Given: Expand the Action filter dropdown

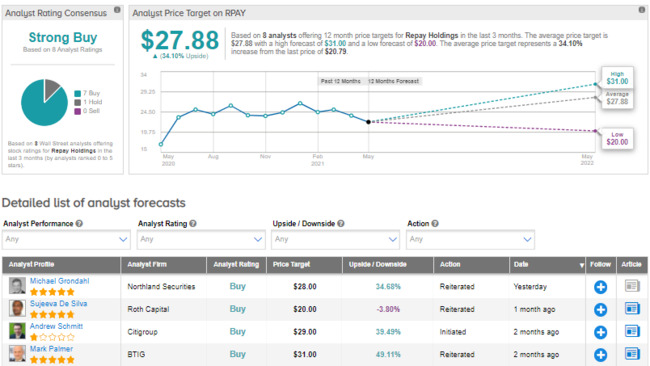Looking at the screenshot, I should coord(471,240).
